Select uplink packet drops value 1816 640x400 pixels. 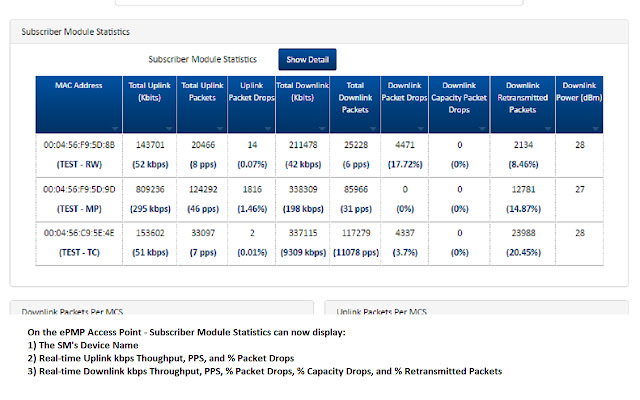[x=252, y=189]
